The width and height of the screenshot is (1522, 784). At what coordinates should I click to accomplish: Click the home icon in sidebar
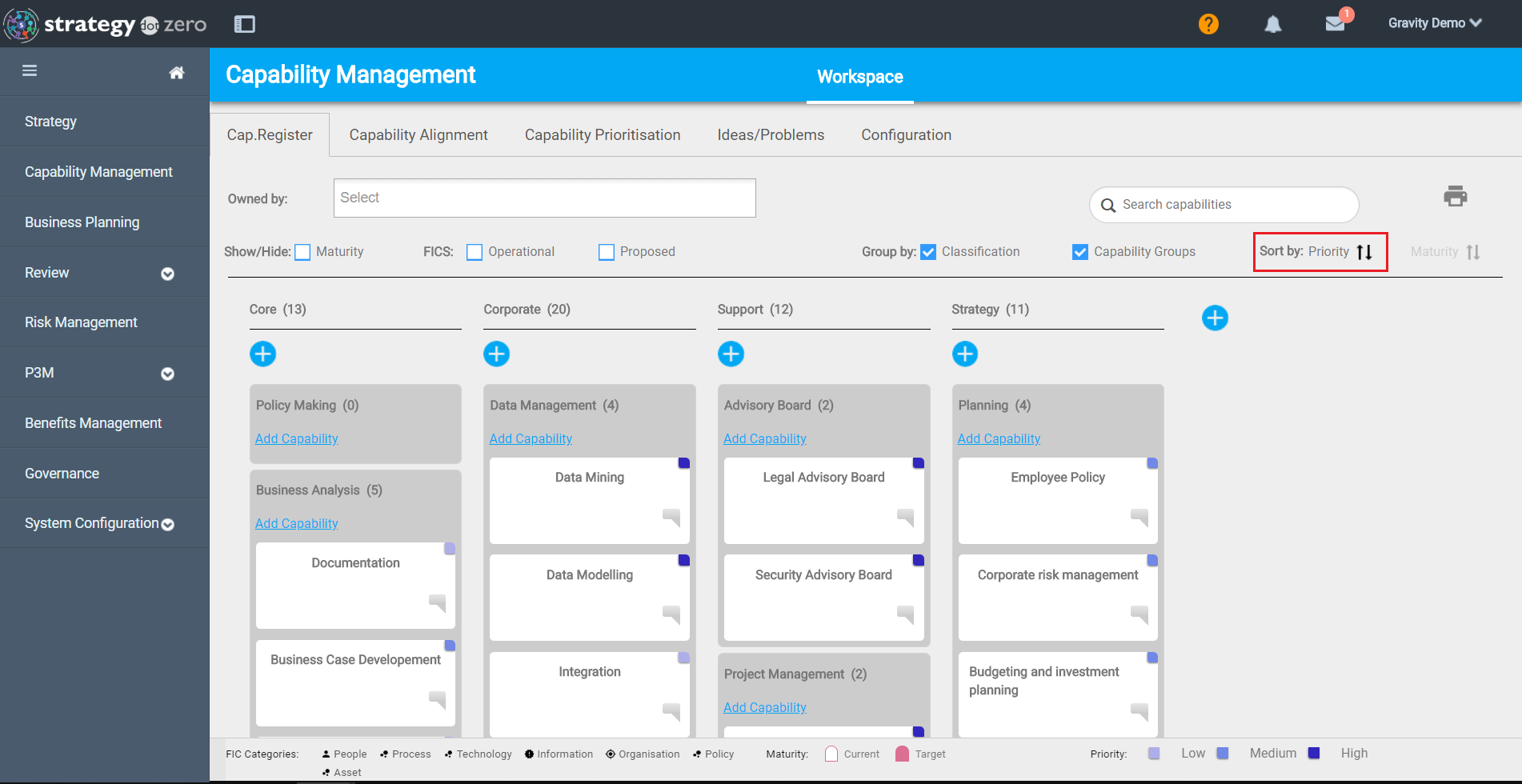(177, 73)
